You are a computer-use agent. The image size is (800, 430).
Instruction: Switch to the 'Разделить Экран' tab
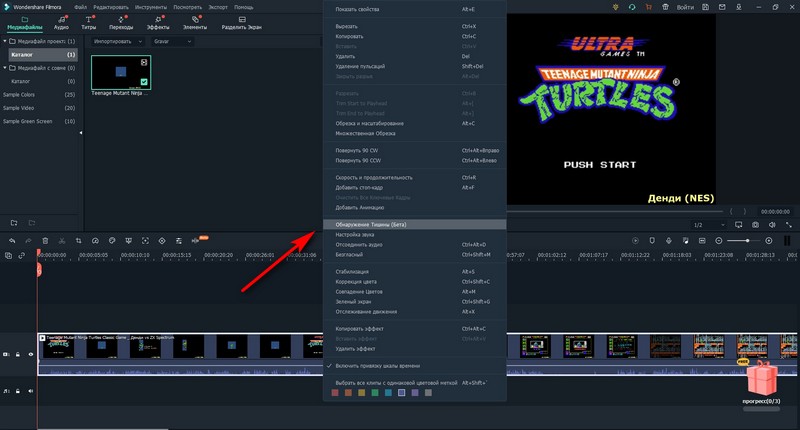click(x=241, y=23)
